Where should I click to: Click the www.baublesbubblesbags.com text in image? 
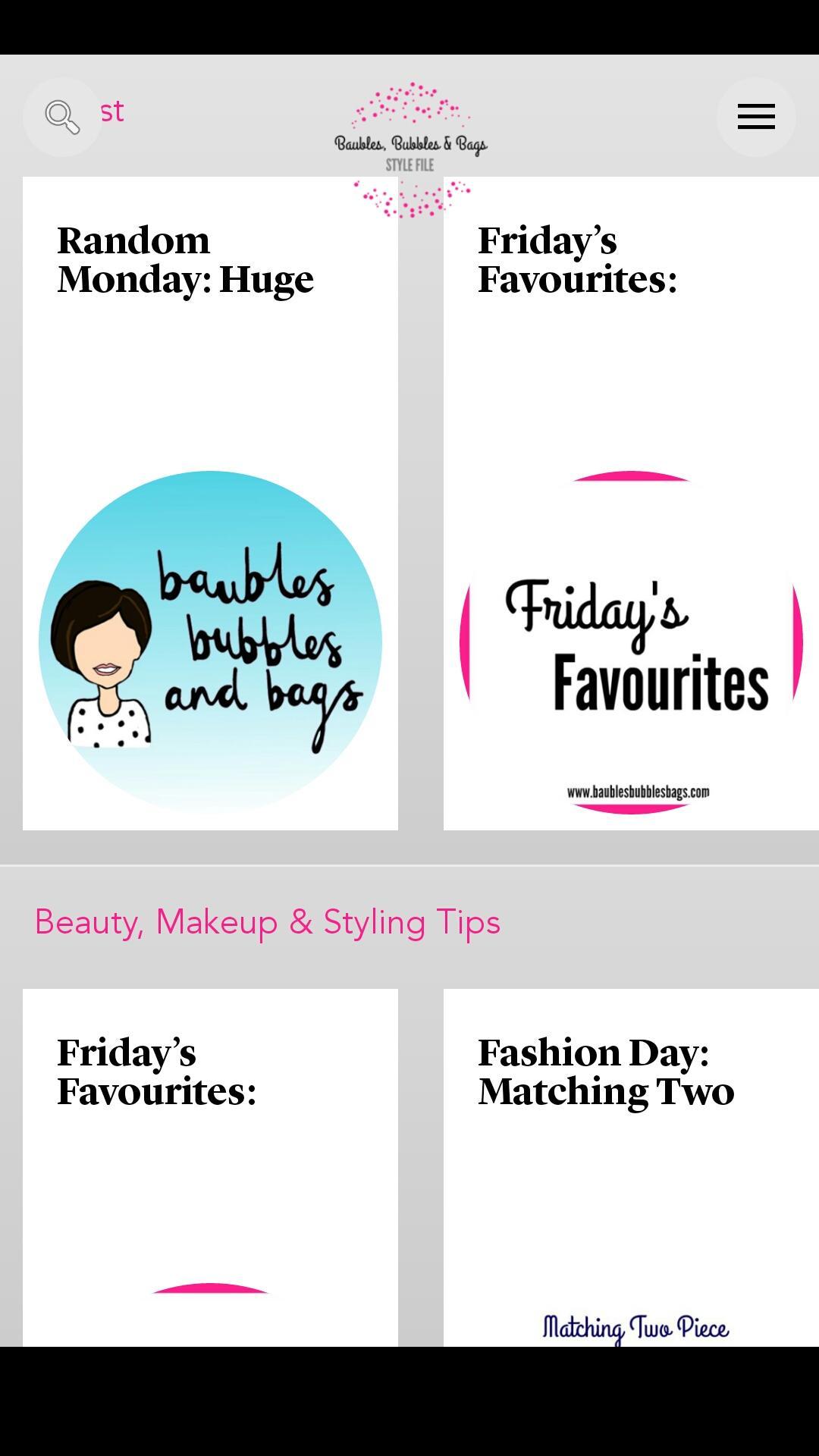639,792
